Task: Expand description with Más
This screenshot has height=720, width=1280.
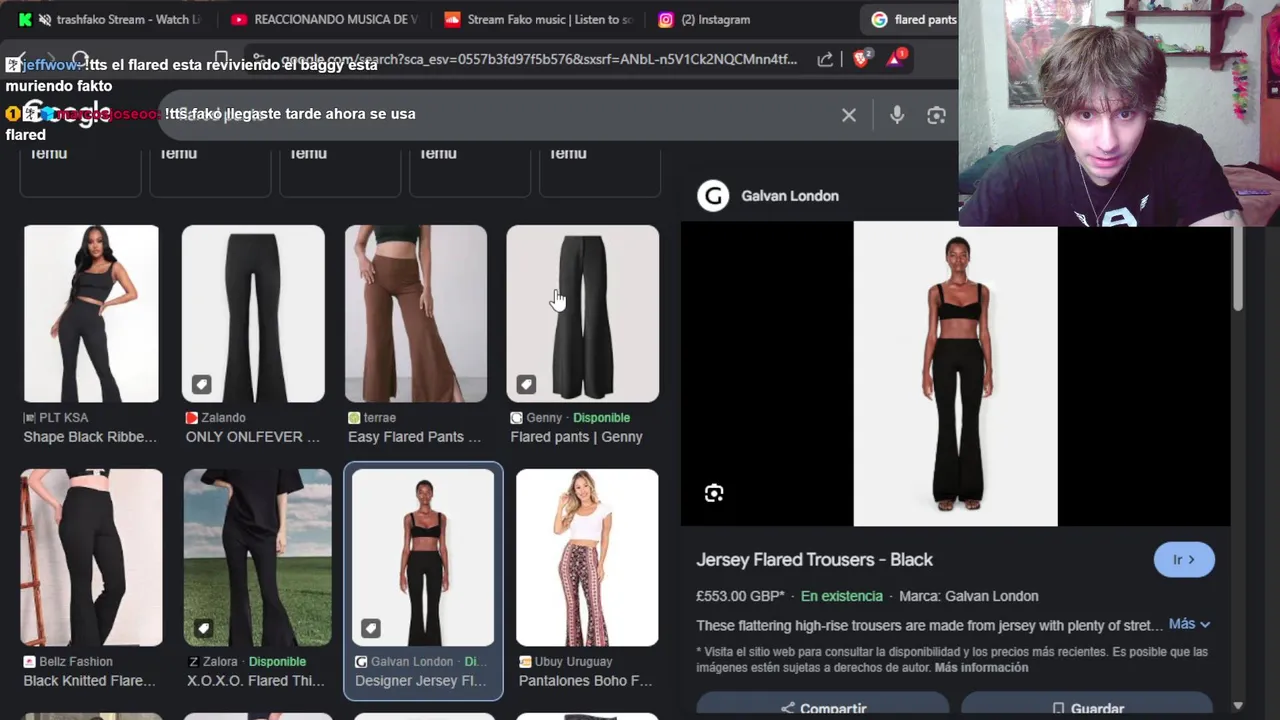Action: pyautogui.click(x=1190, y=624)
